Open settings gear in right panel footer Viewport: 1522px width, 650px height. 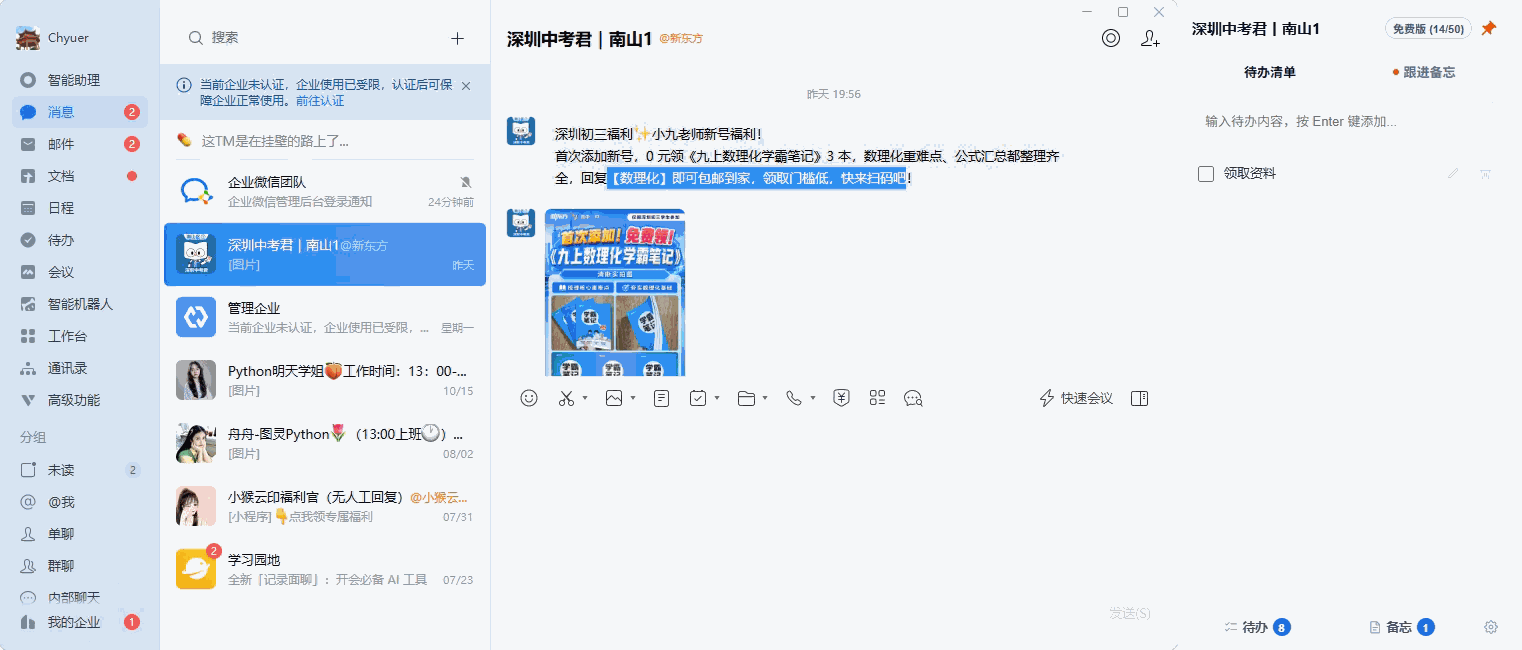[1490, 627]
